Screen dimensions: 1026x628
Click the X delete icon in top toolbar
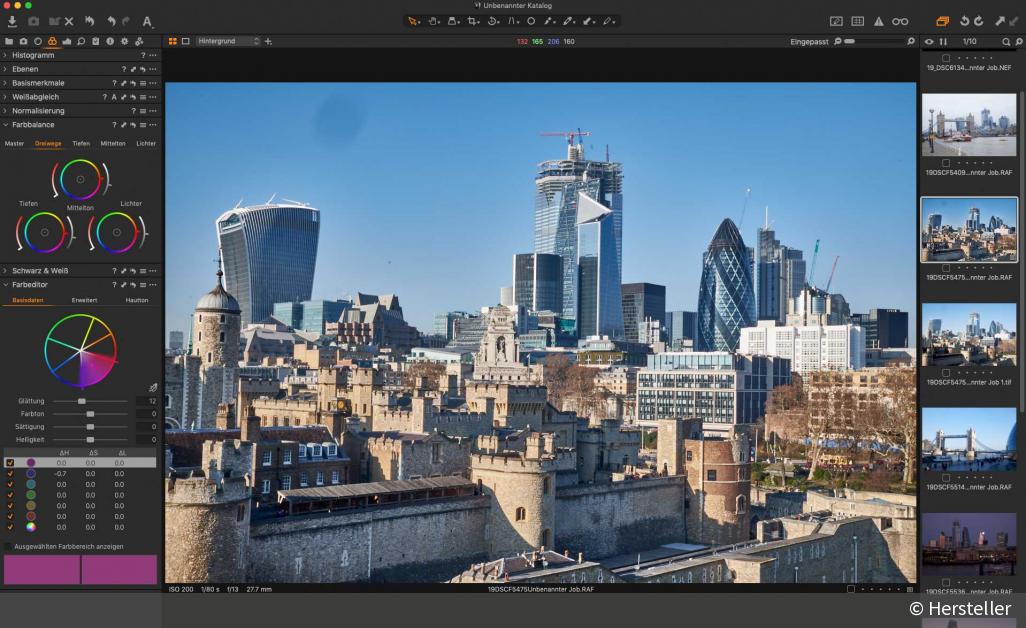(69, 22)
